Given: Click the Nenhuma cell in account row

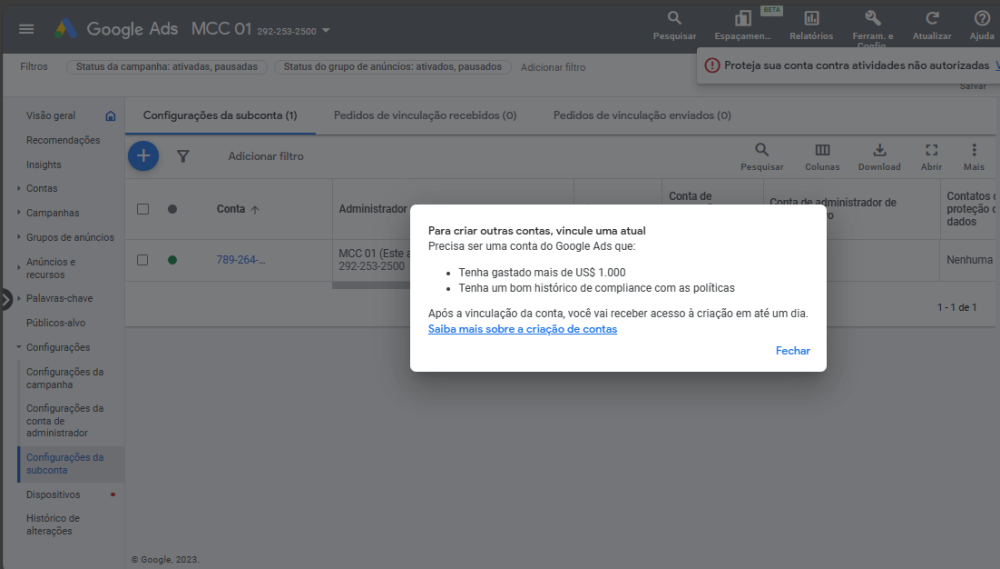Looking at the screenshot, I should [x=969, y=260].
